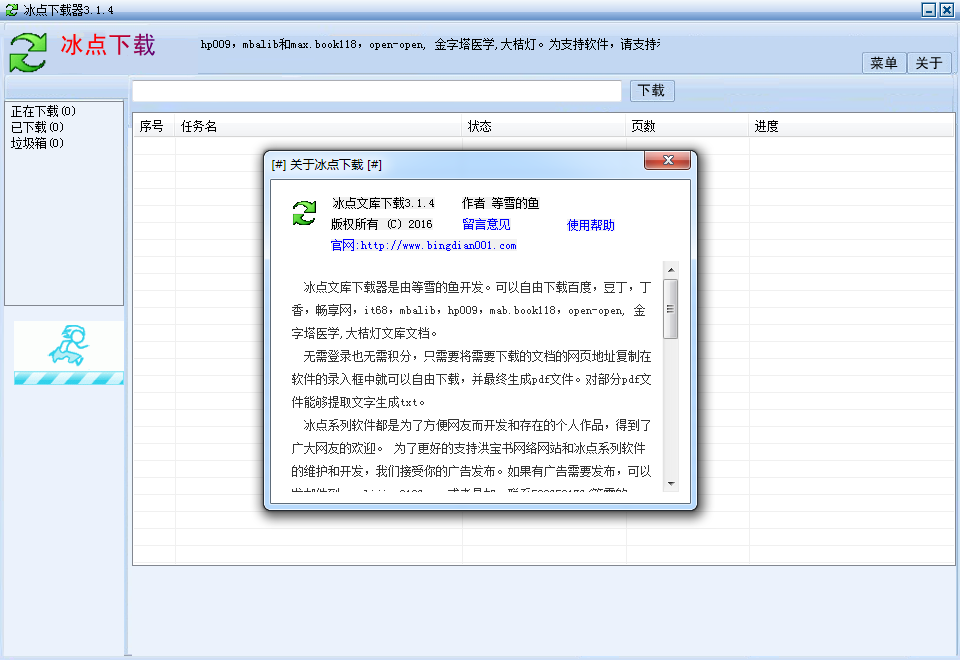Click the 进度 column header
This screenshot has width=960, height=660.
pos(851,126)
